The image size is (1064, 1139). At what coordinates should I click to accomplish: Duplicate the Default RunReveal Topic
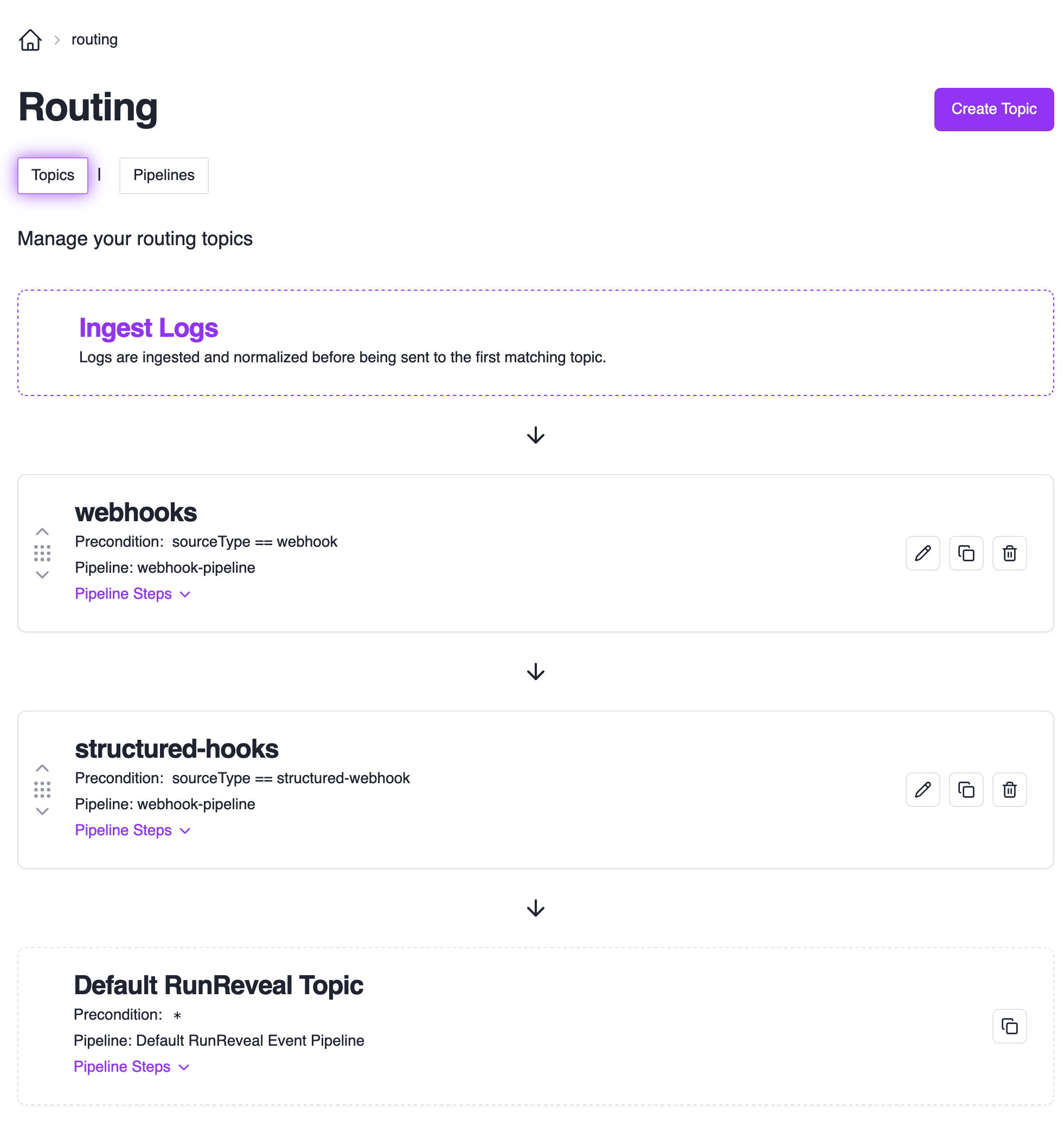[x=1009, y=1026]
